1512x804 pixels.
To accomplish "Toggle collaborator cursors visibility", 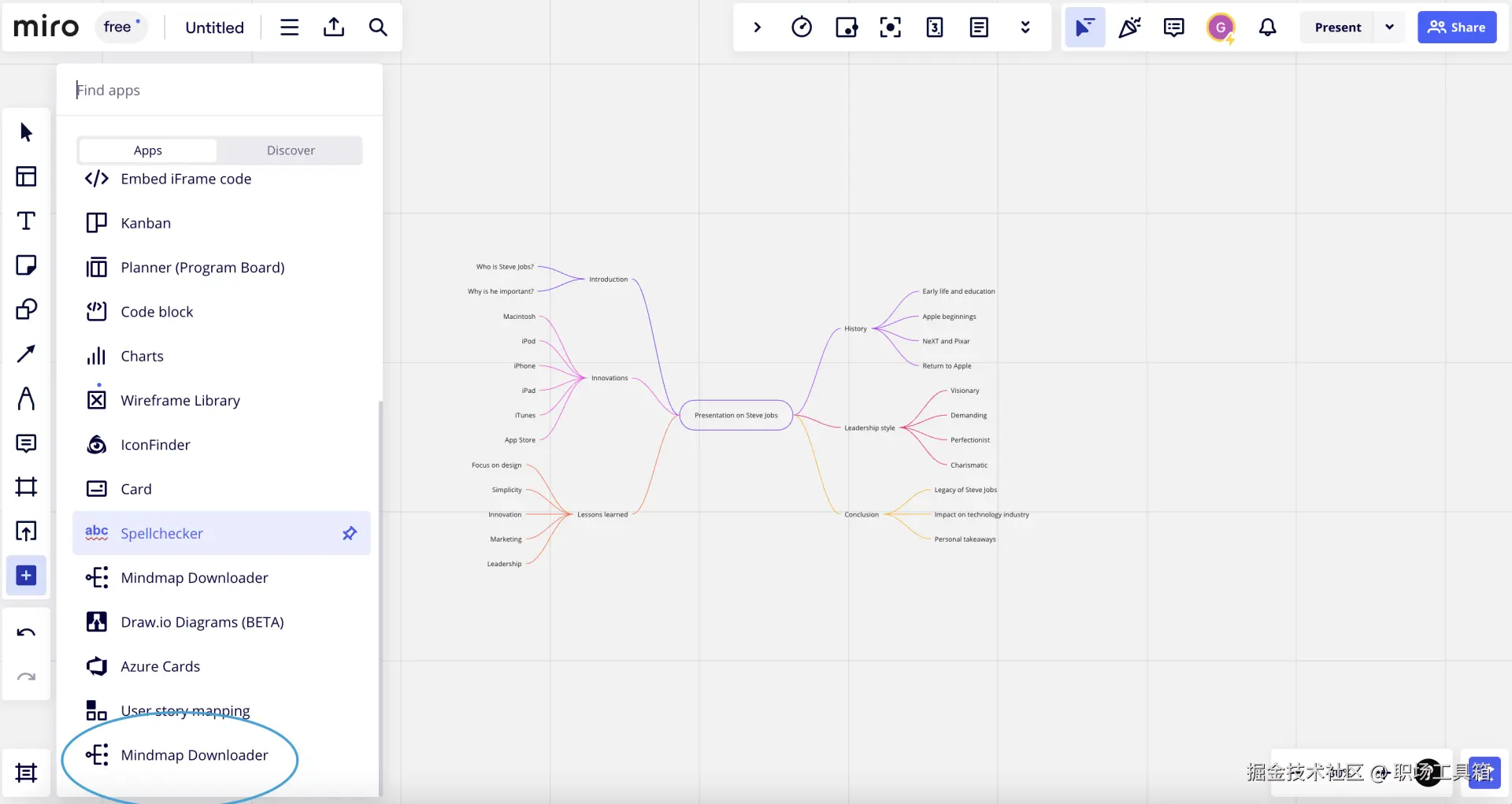I will coord(1085,28).
